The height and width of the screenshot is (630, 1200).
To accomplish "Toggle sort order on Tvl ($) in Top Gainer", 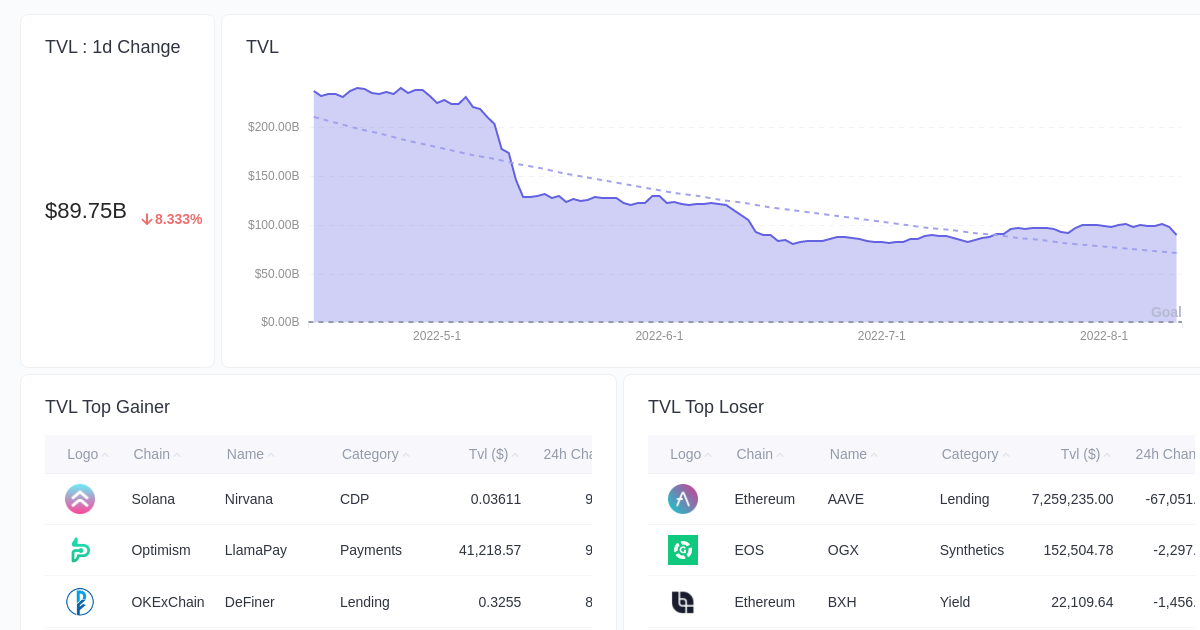I will [517, 454].
